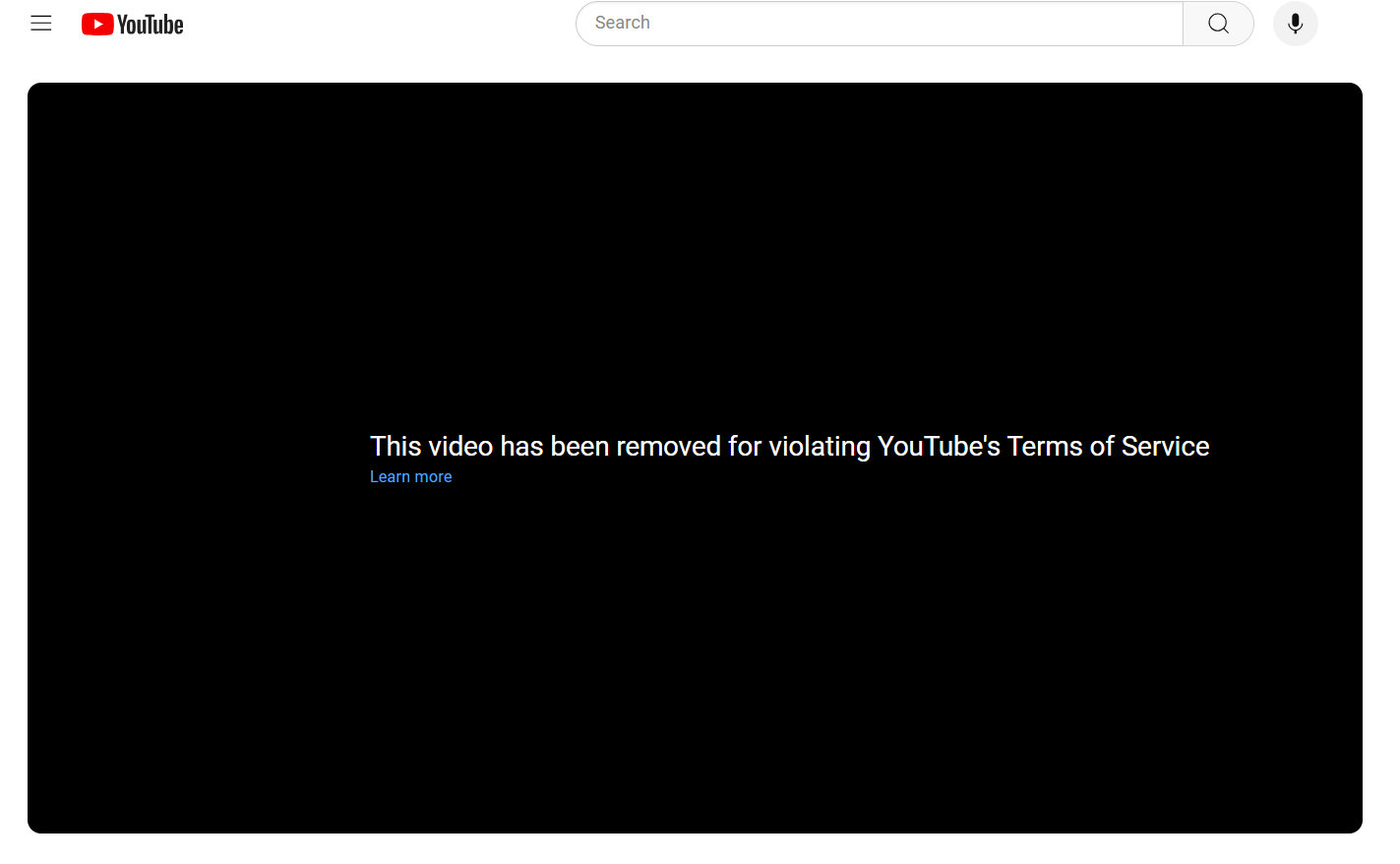
Task: Click the Search placeholder text
Action: coord(622,23)
